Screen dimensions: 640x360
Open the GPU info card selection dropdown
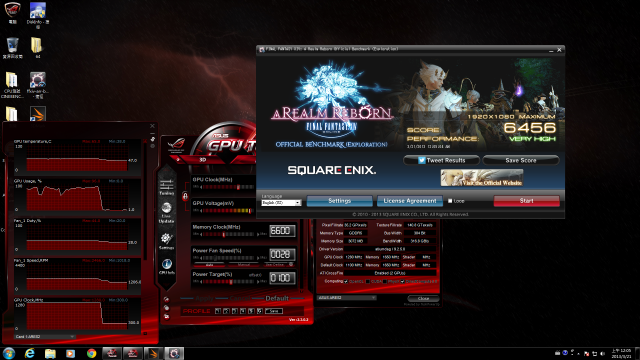pyautogui.click(x=347, y=298)
